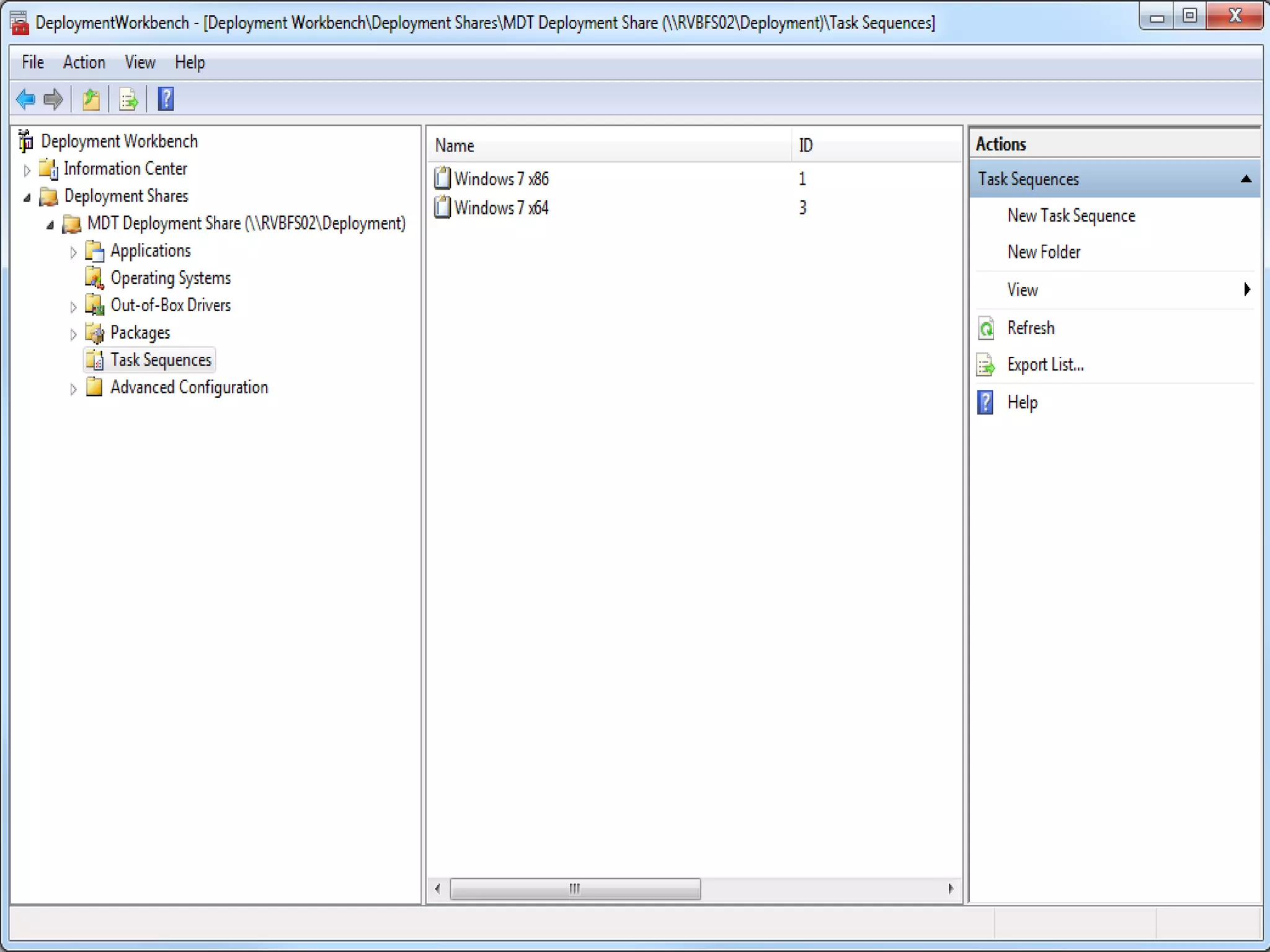Click the Task Sequences node icon
The width and height of the screenshot is (1270, 952).
[x=94, y=360]
